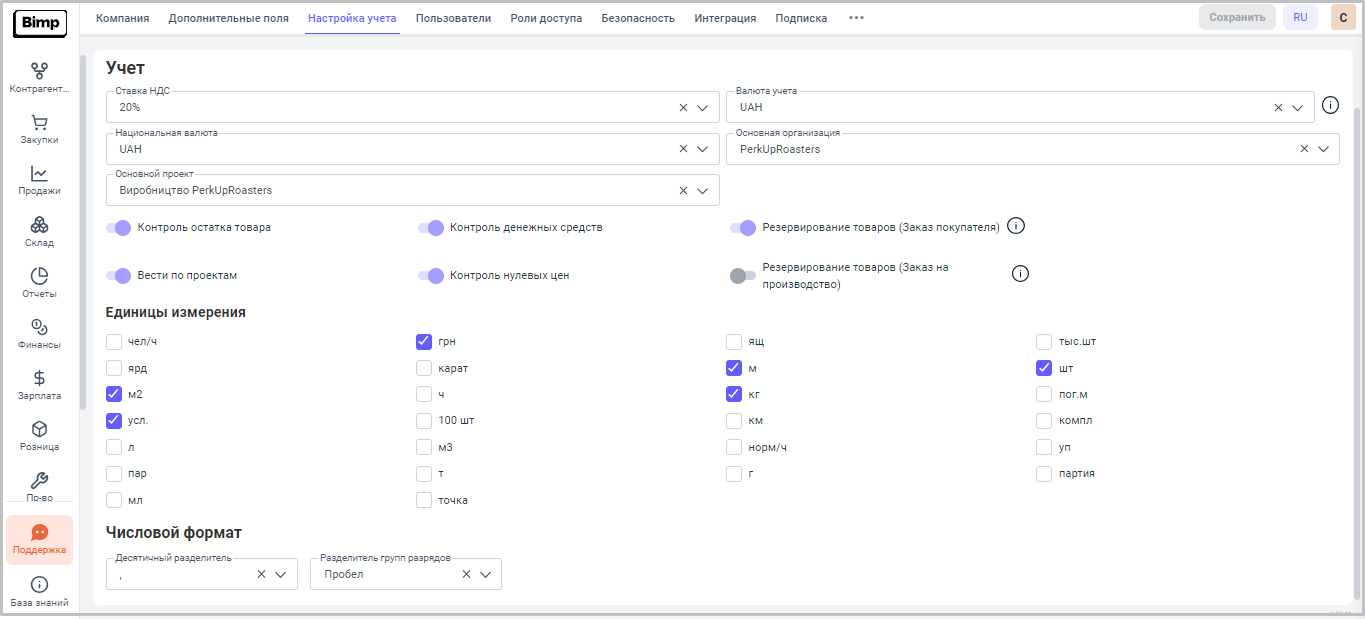Switch to the Пользователи tab

click(x=453, y=18)
